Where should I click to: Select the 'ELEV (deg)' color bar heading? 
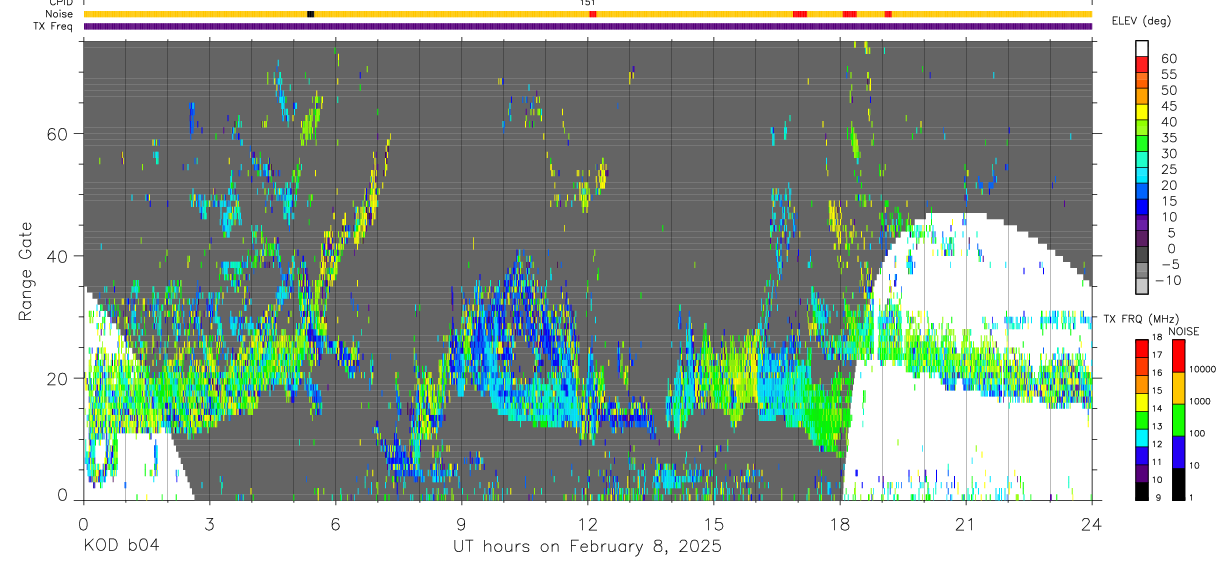pyautogui.click(x=1140, y=20)
